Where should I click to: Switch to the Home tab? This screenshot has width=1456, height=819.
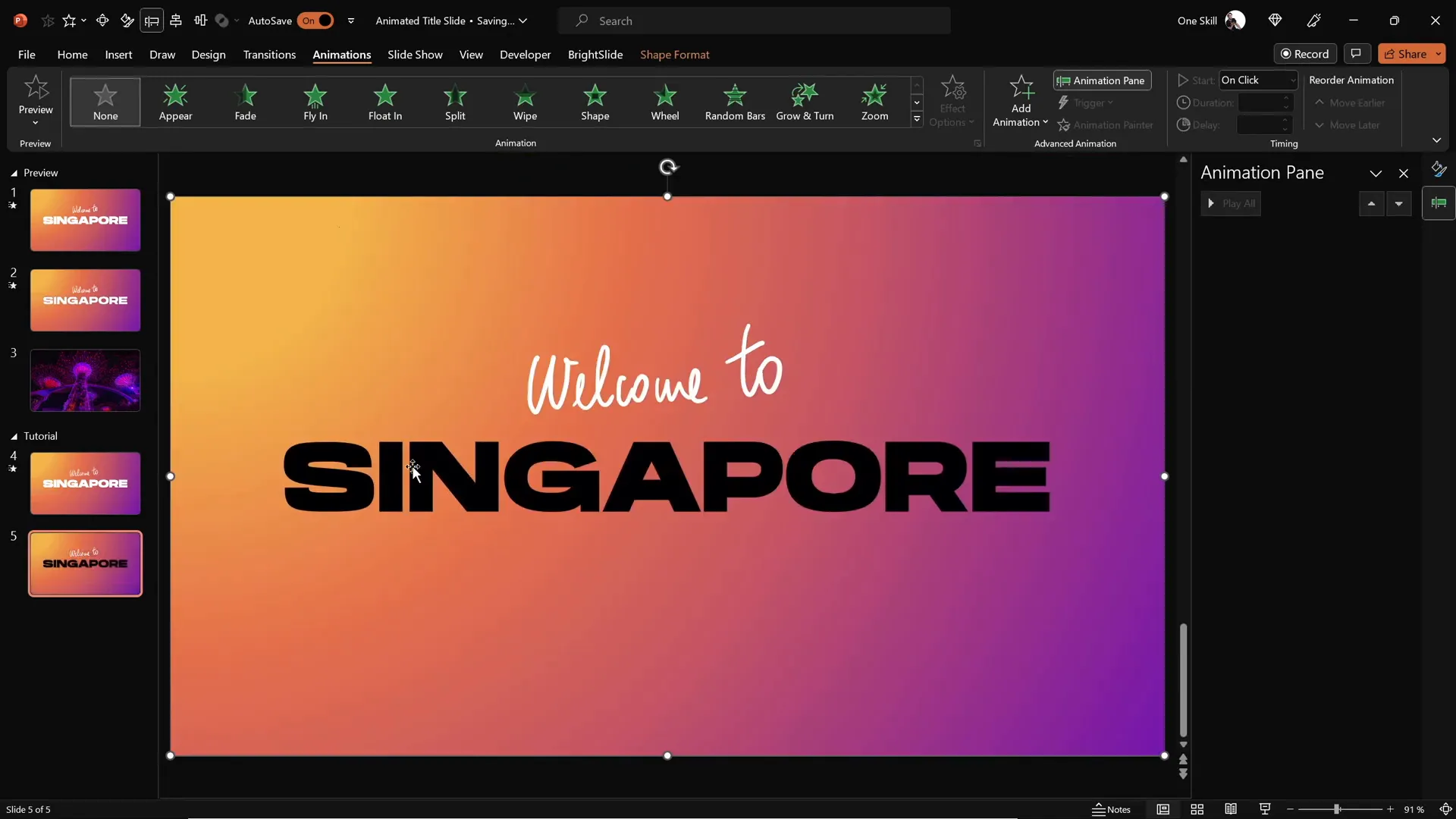coord(72,55)
